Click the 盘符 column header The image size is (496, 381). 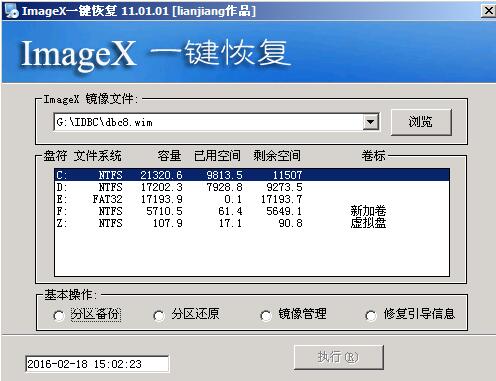(x=55, y=156)
